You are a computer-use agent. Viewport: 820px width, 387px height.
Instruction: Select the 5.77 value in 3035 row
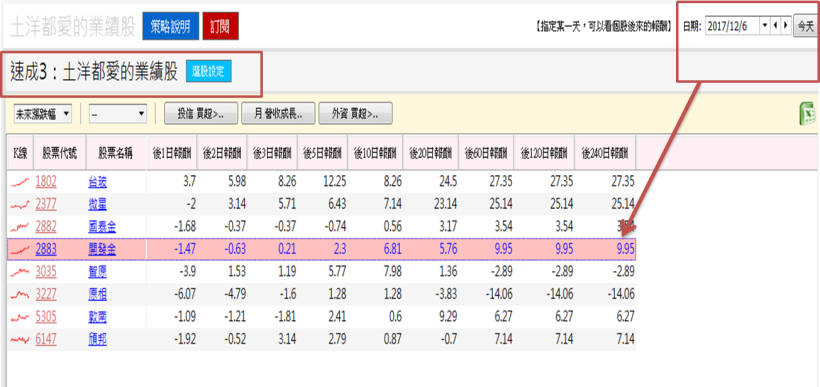pos(336,272)
